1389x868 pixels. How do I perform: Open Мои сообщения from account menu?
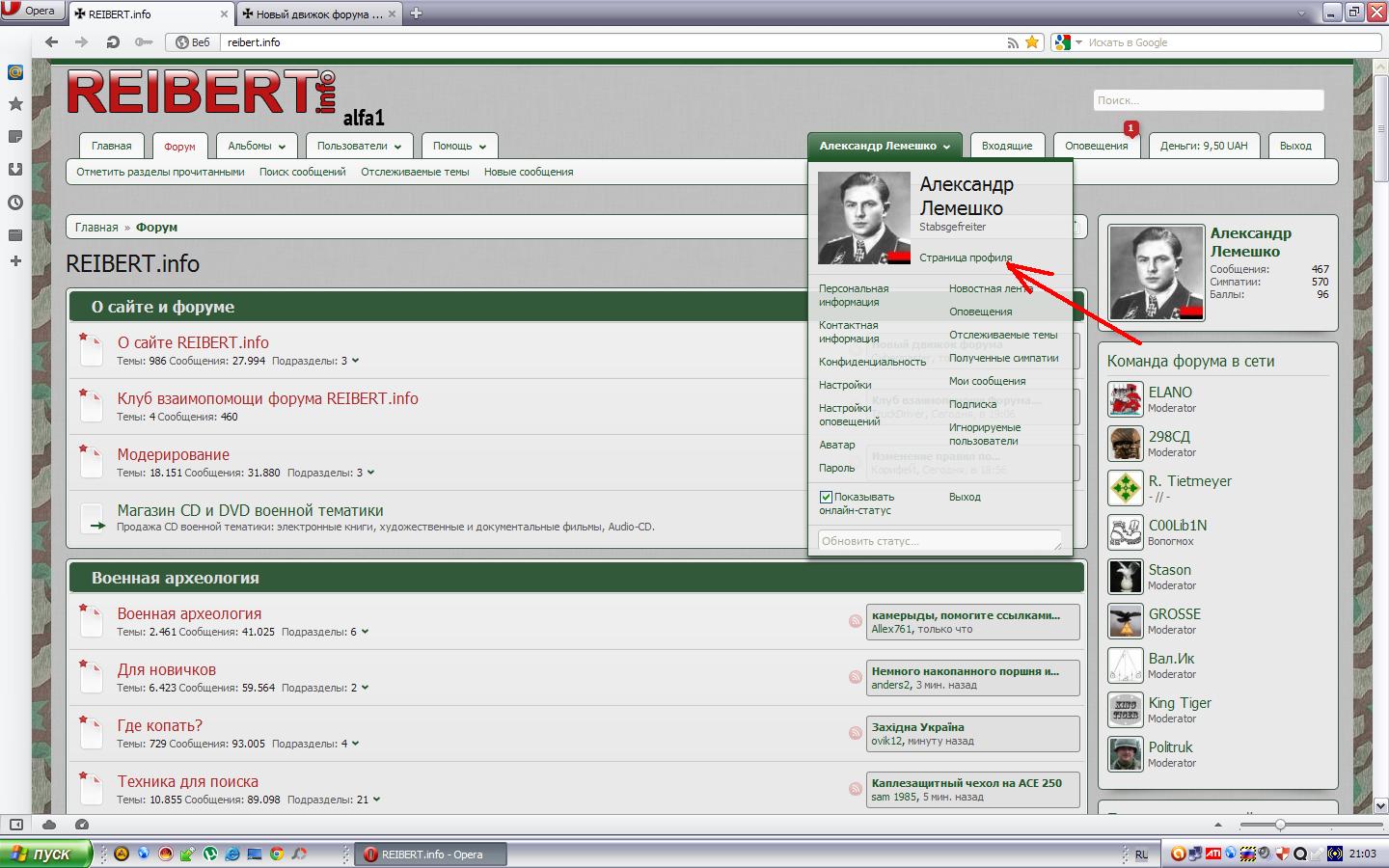point(987,382)
